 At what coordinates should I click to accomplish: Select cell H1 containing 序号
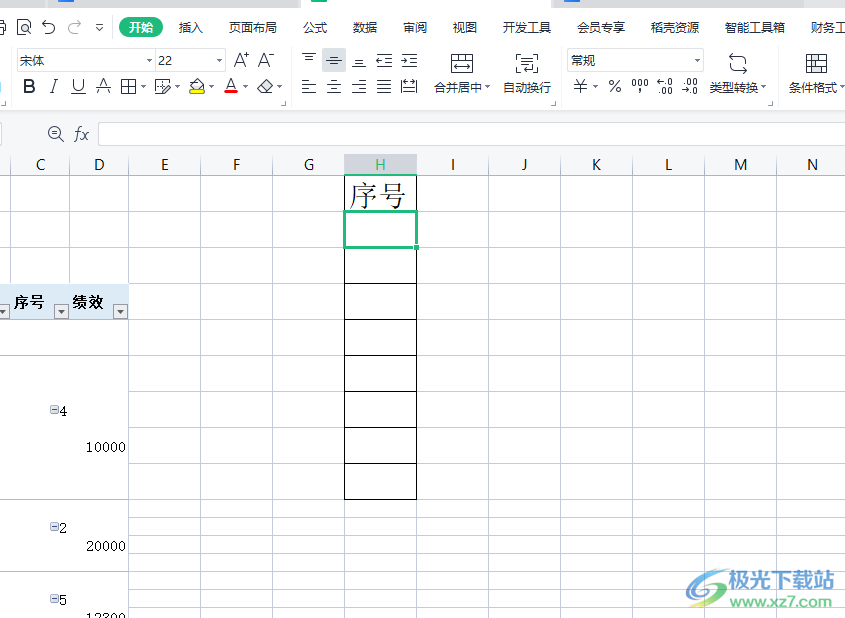pyautogui.click(x=380, y=193)
